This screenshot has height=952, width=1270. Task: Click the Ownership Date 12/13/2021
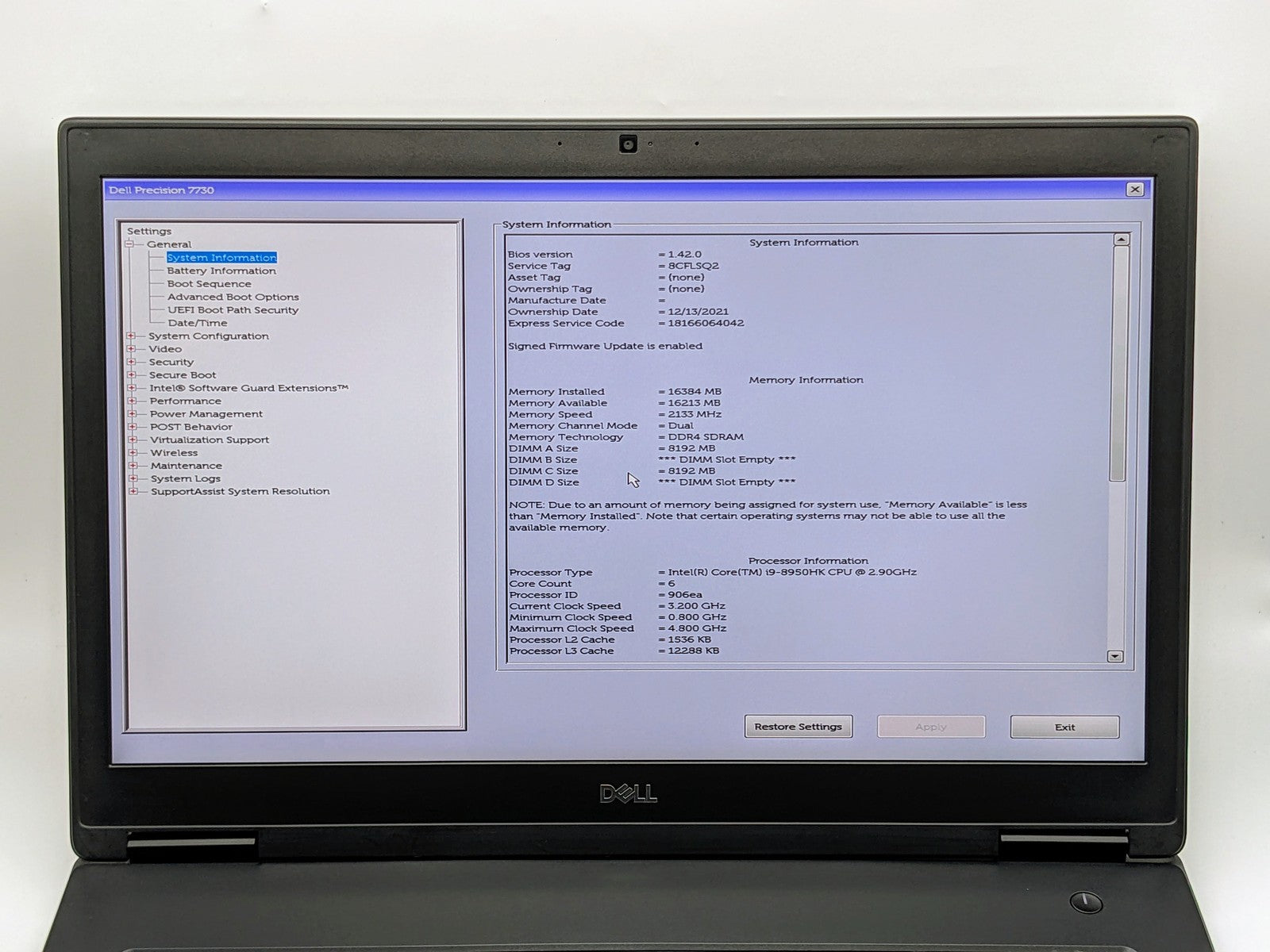click(698, 312)
